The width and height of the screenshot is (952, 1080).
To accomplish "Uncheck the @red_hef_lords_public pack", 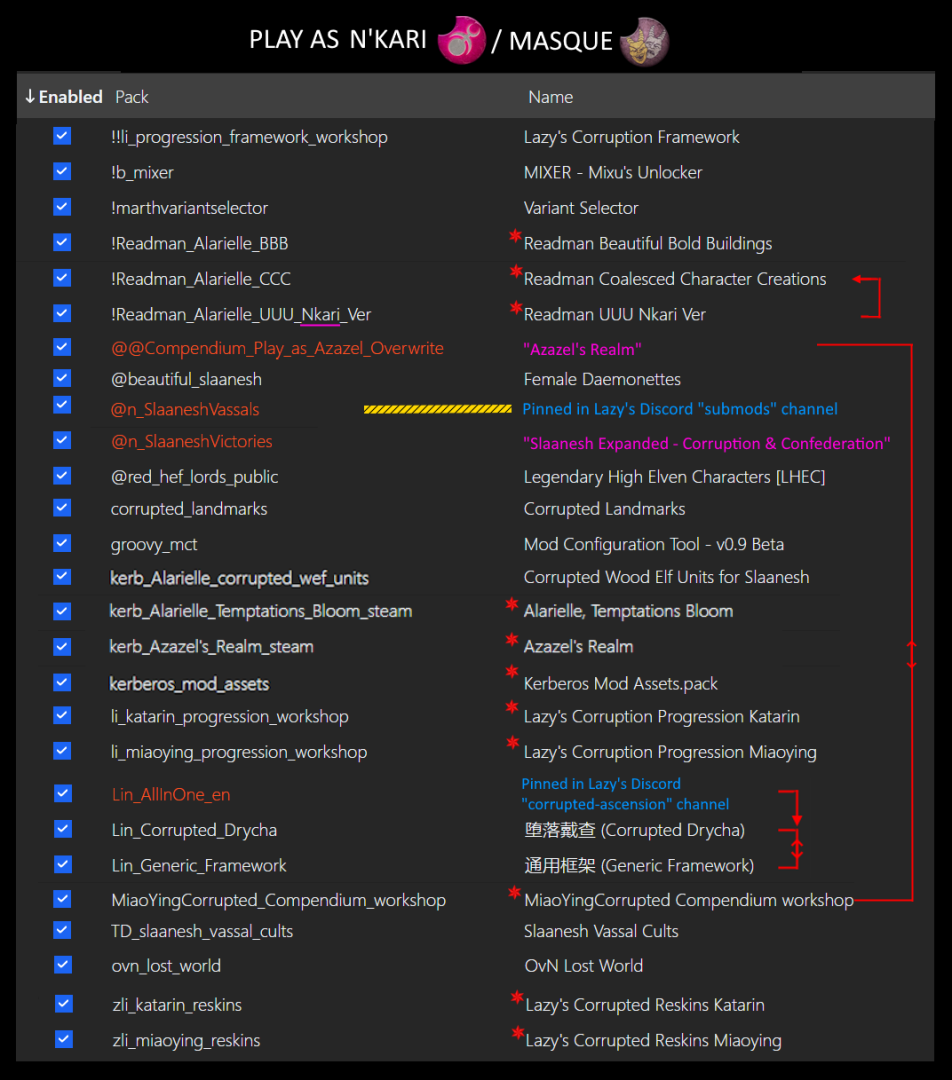I will point(62,475).
